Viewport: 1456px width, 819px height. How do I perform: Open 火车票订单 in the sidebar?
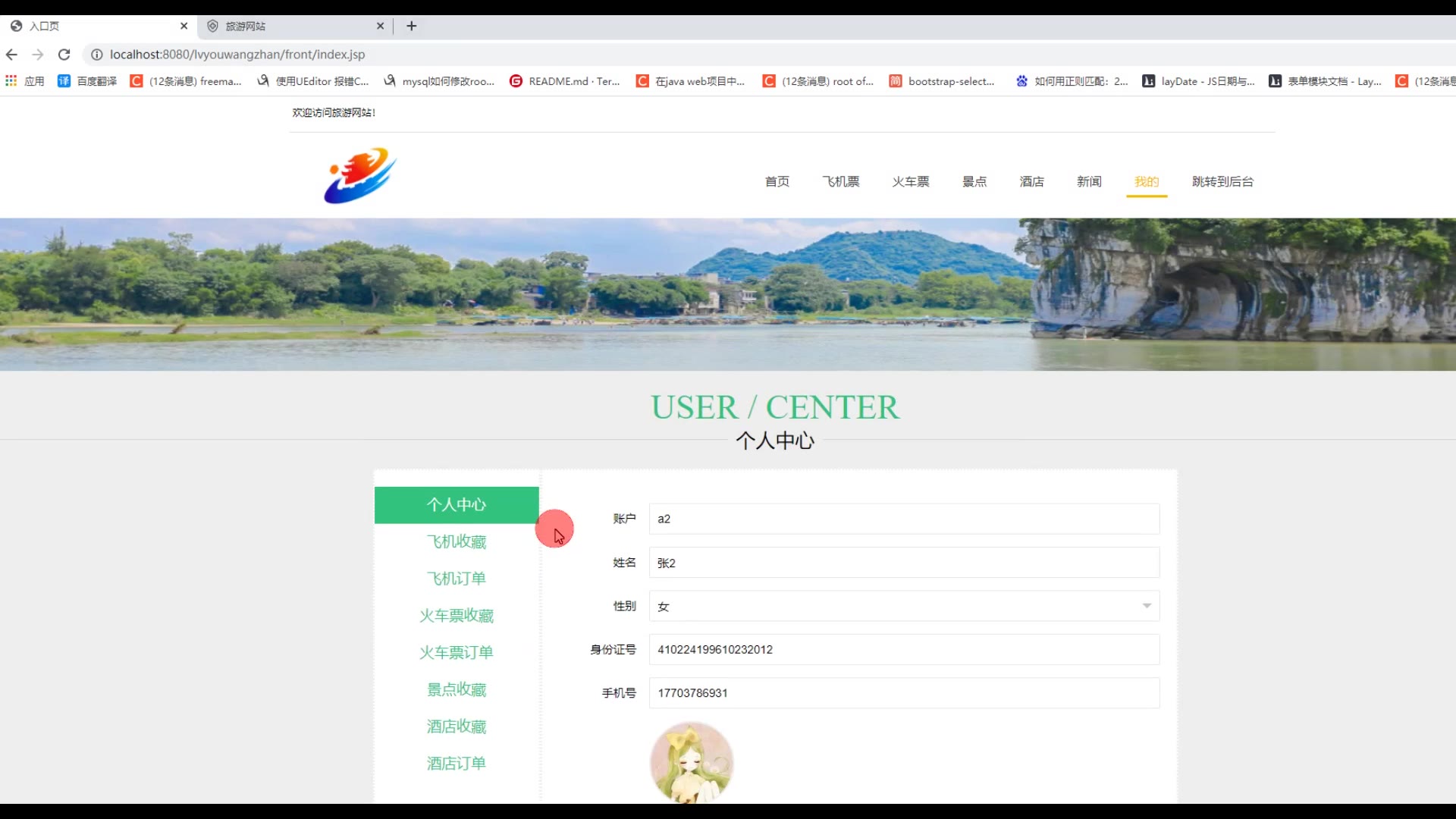457,652
